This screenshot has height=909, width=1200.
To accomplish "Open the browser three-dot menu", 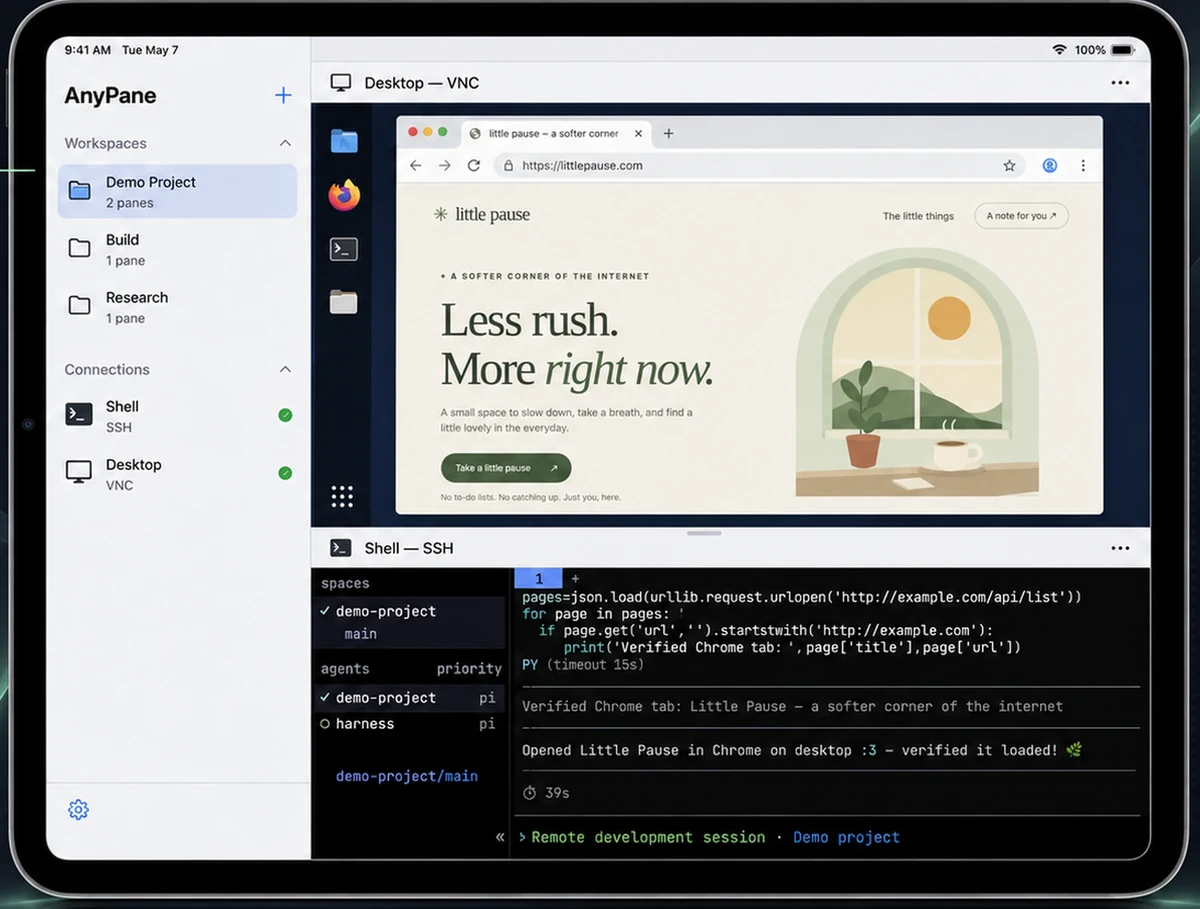I will (1083, 166).
